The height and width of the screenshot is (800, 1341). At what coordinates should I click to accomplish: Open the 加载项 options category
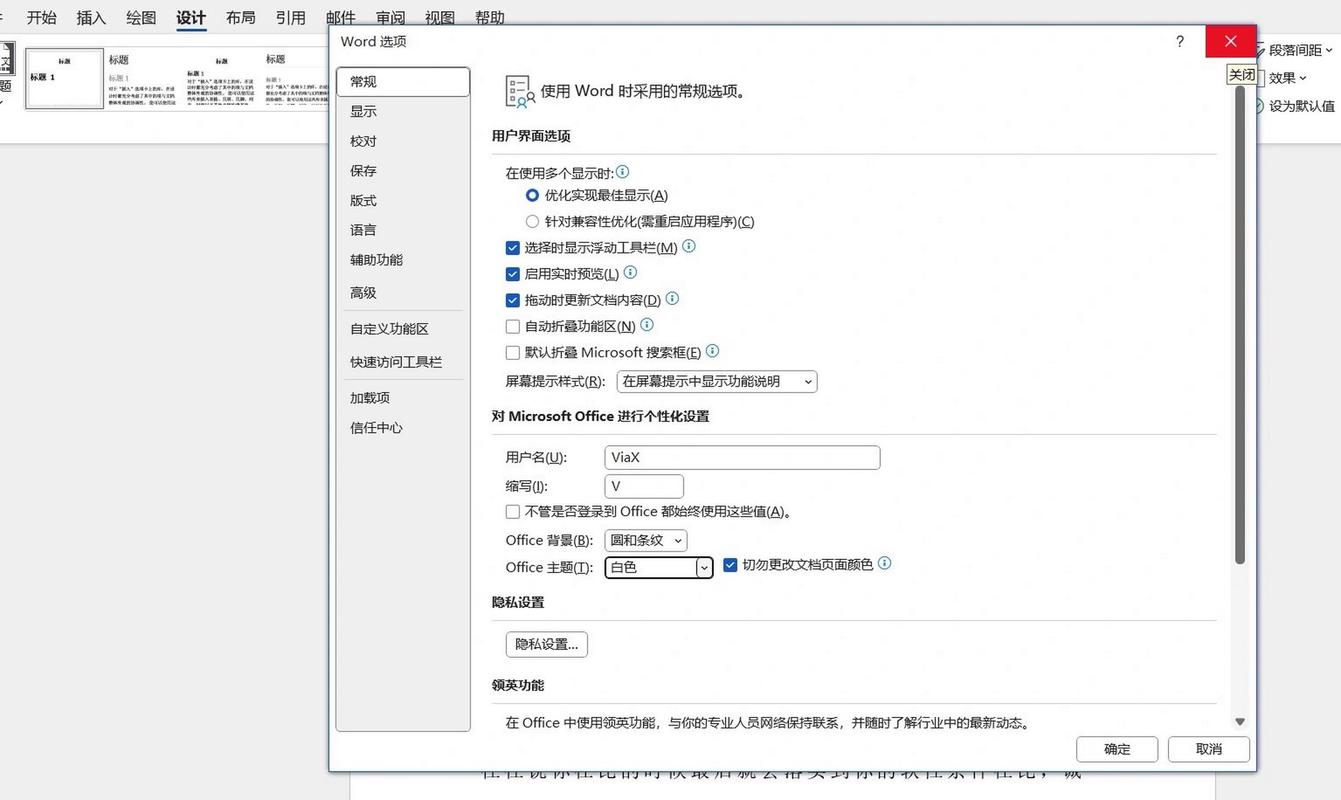(403, 398)
